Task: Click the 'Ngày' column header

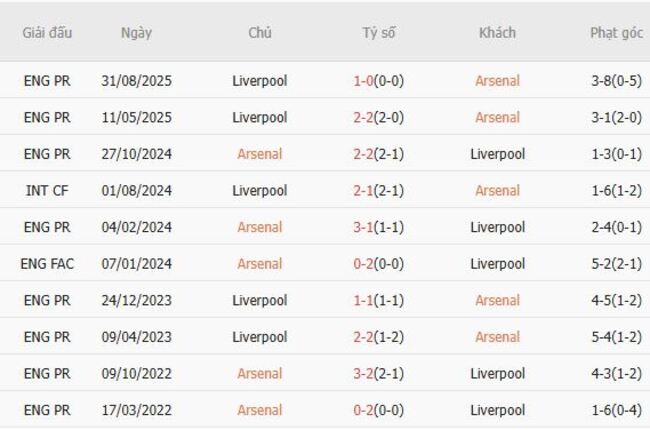Action: click(x=136, y=33)
